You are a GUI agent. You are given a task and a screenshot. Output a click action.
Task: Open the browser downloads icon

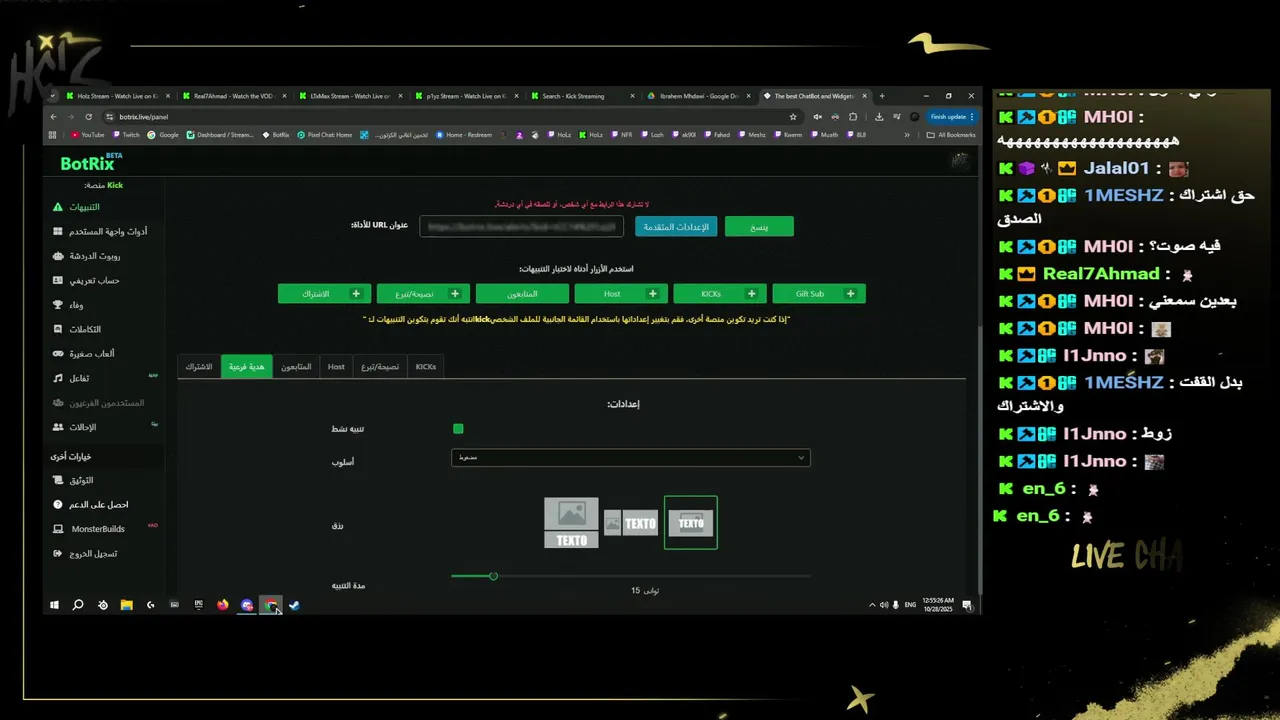(x=878, y=117)
